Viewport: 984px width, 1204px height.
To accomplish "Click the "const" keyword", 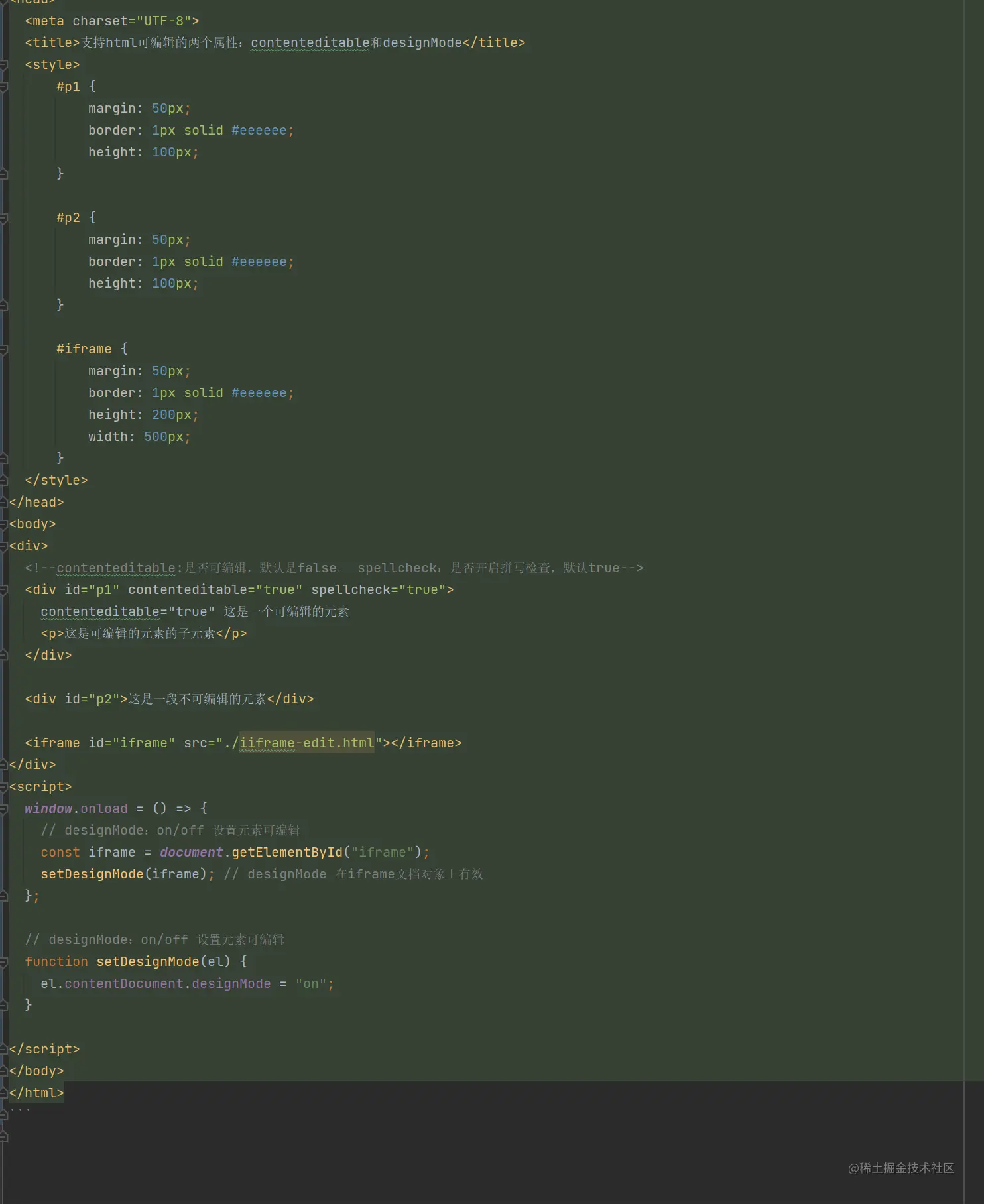I will click(60, 852).
